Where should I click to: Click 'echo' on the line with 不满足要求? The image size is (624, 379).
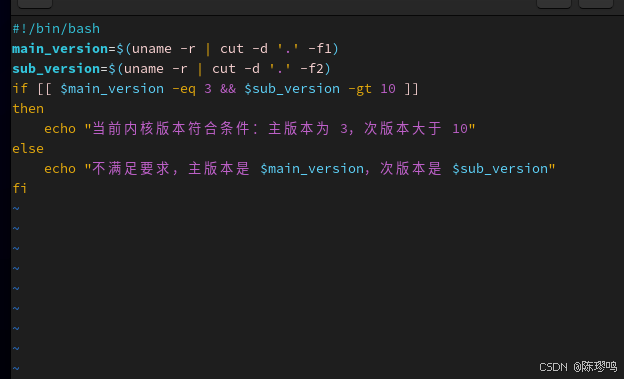(60, 169)
